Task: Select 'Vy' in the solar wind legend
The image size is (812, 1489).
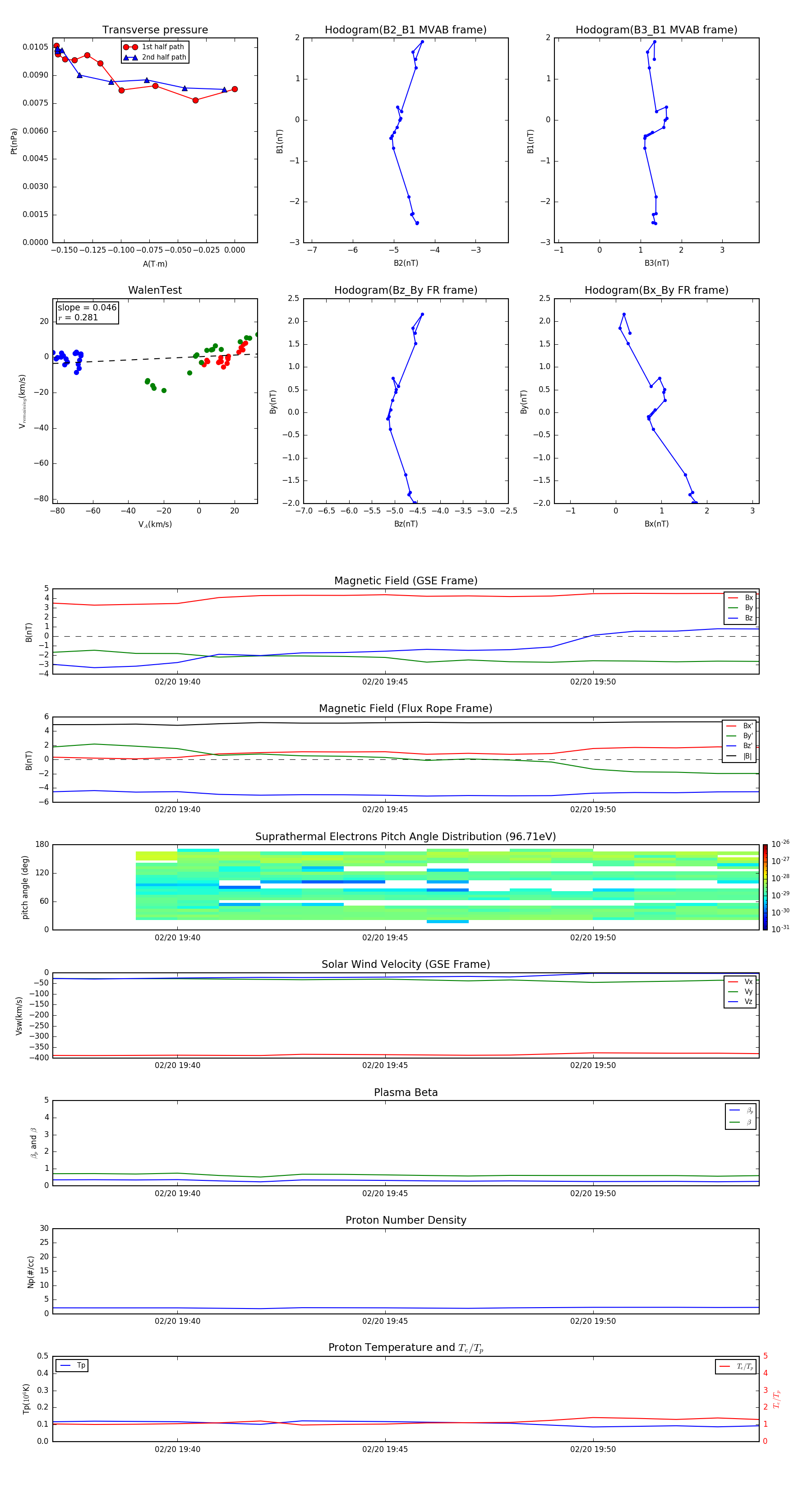Action: 740,991
